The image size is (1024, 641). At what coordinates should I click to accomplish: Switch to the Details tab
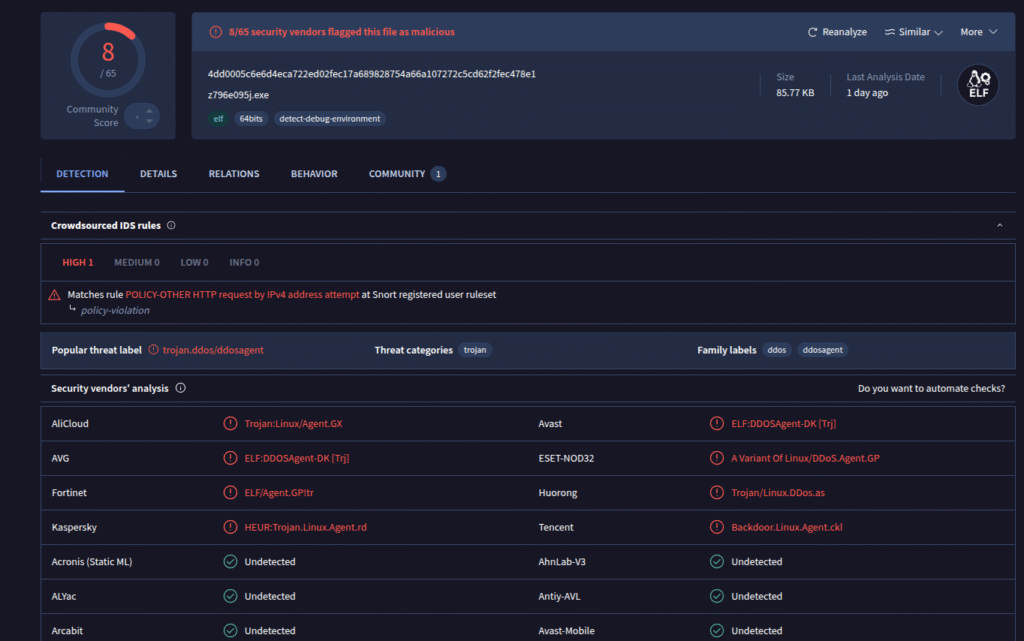158,174
